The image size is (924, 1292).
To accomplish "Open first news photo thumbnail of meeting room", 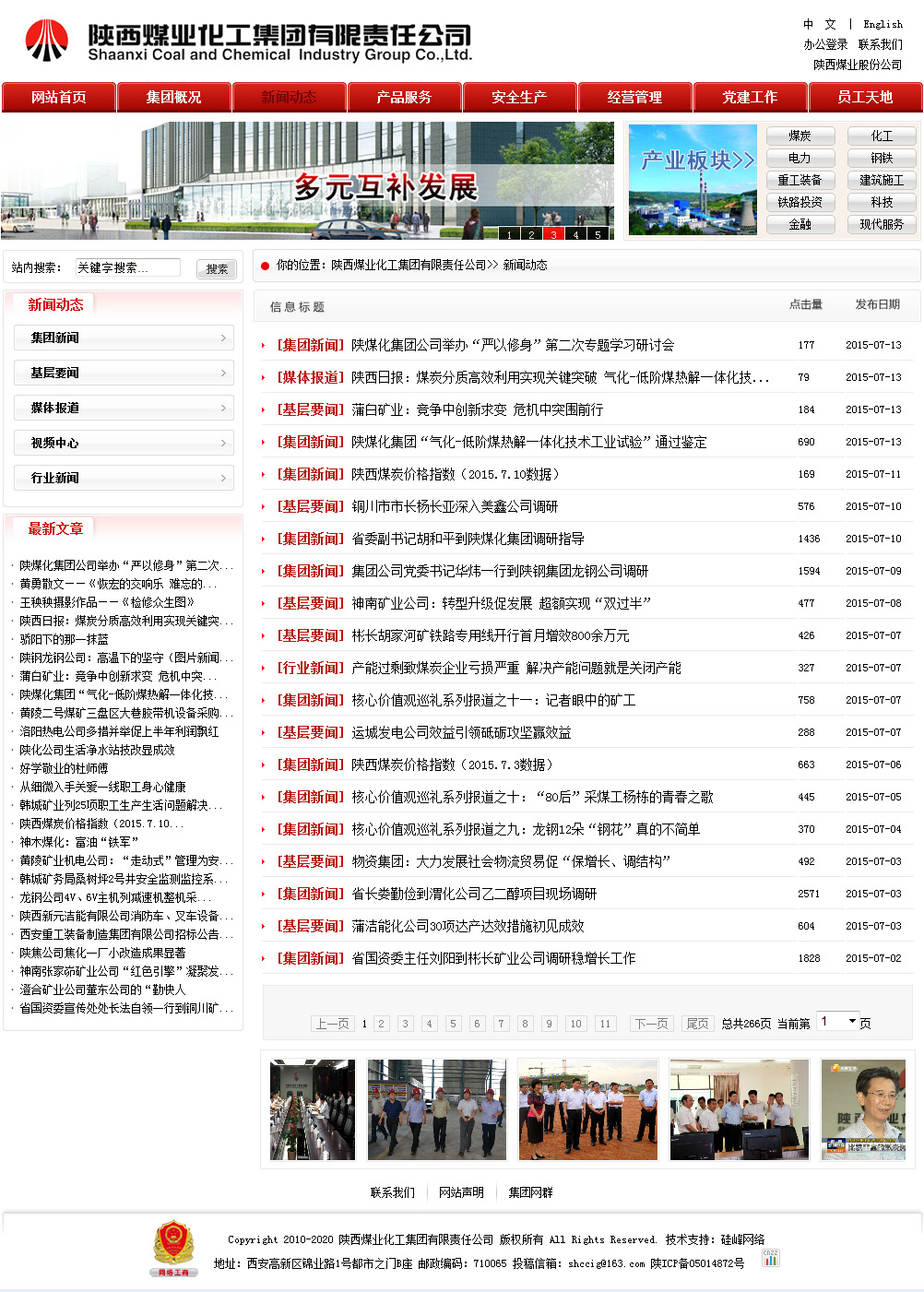I will click(x=312, y=1109).
